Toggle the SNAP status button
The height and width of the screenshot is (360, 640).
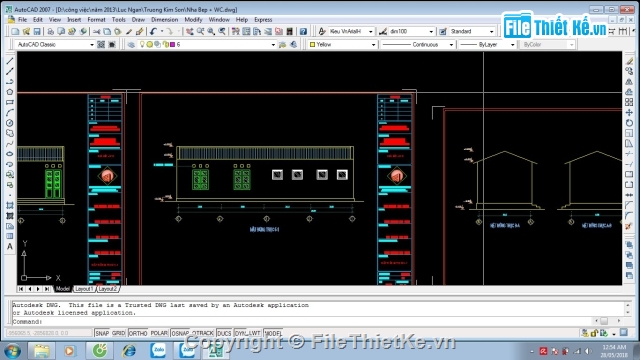[x=102, y=333]
